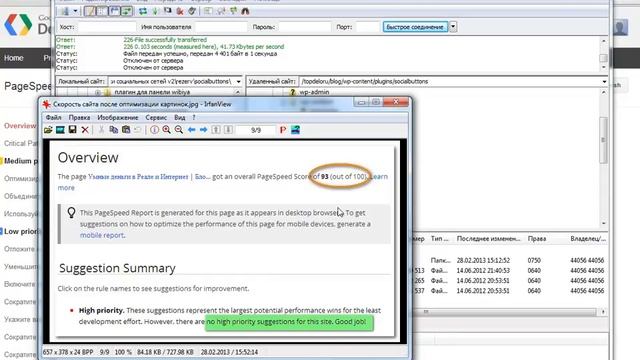The height and width of the screenshot is (360, 640).
Task: Toggle FileZilla transfer queue display
Action: (x=127, y=11)
